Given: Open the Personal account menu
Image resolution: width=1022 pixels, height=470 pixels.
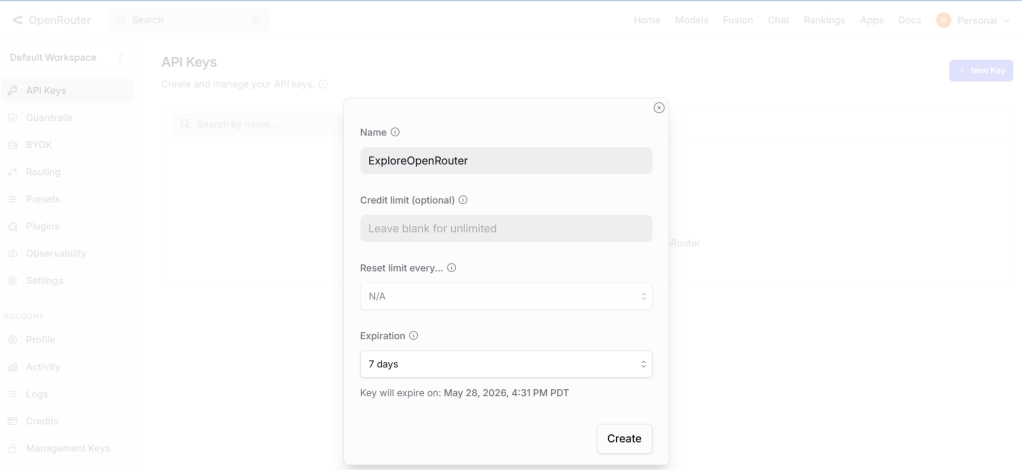Looking at the screenshot, I should click(x=973, y=20).
